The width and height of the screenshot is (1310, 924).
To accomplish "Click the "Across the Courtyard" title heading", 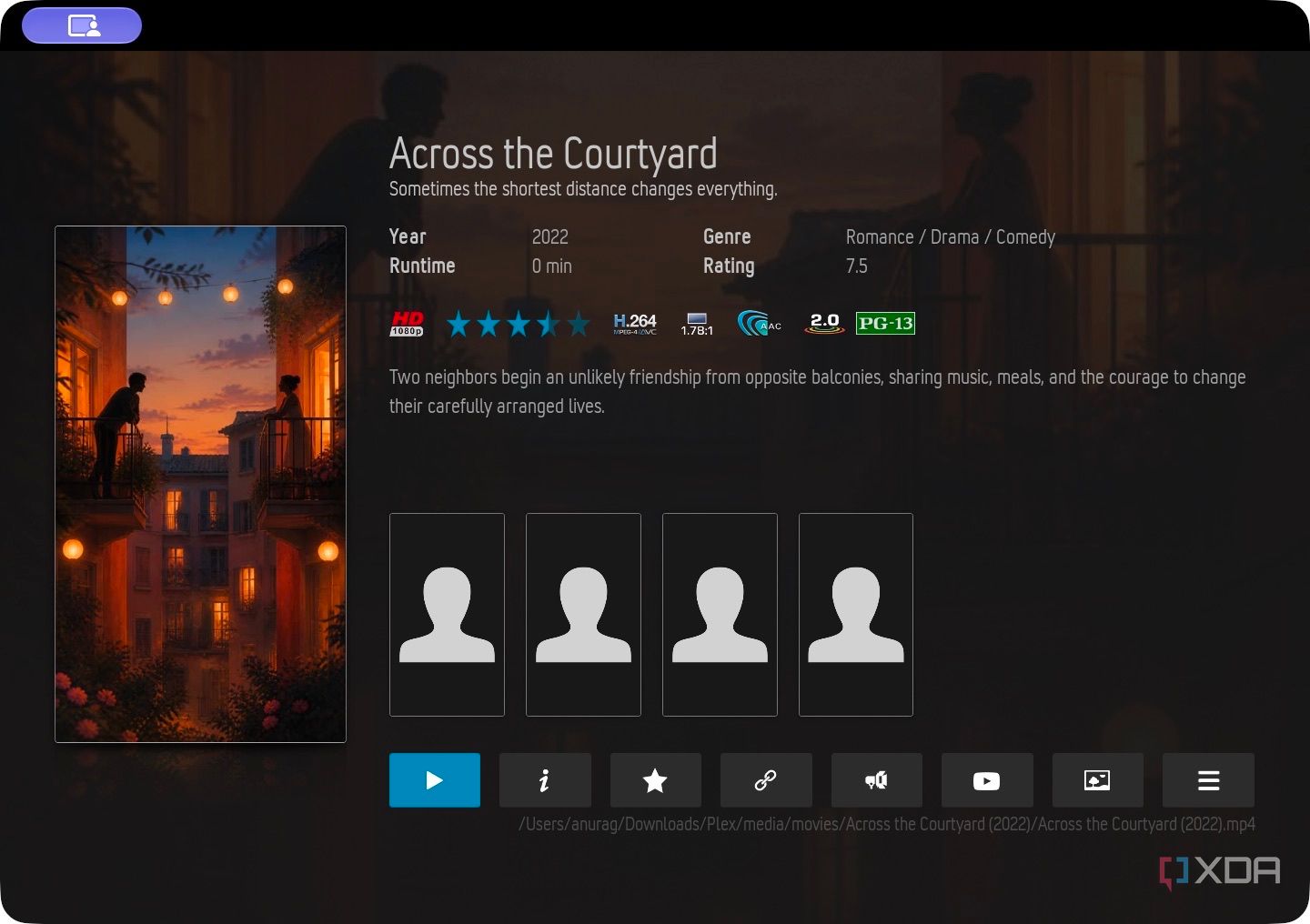I will [553, 154].
